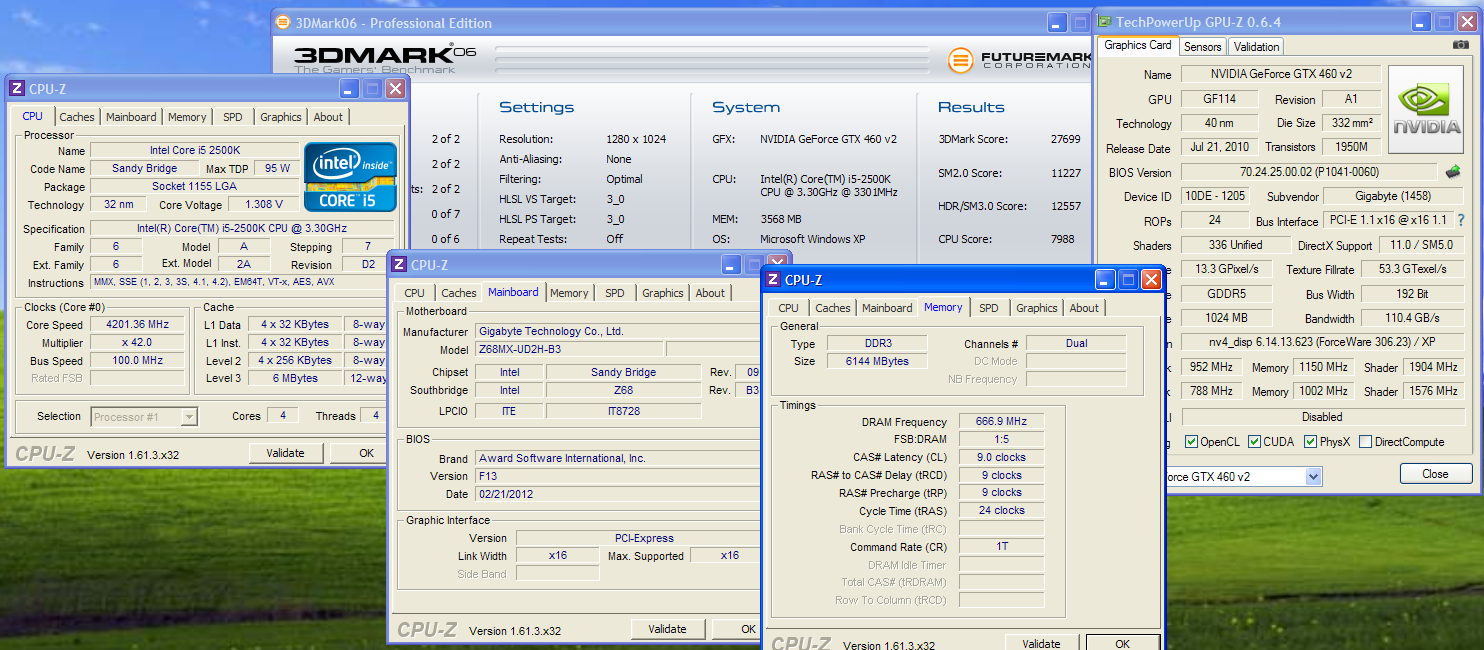Click Validate in the CPU-Z Memory window
The image size is (1484, 650).
[x=1041, y=643]
